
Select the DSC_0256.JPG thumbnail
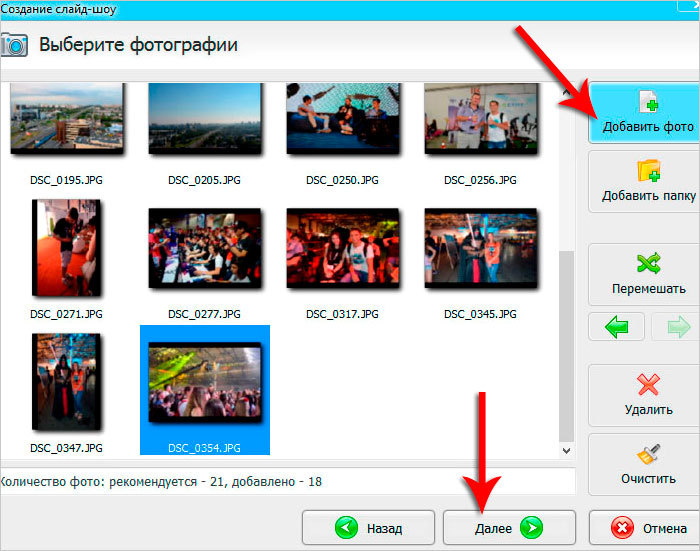(481, 119)
